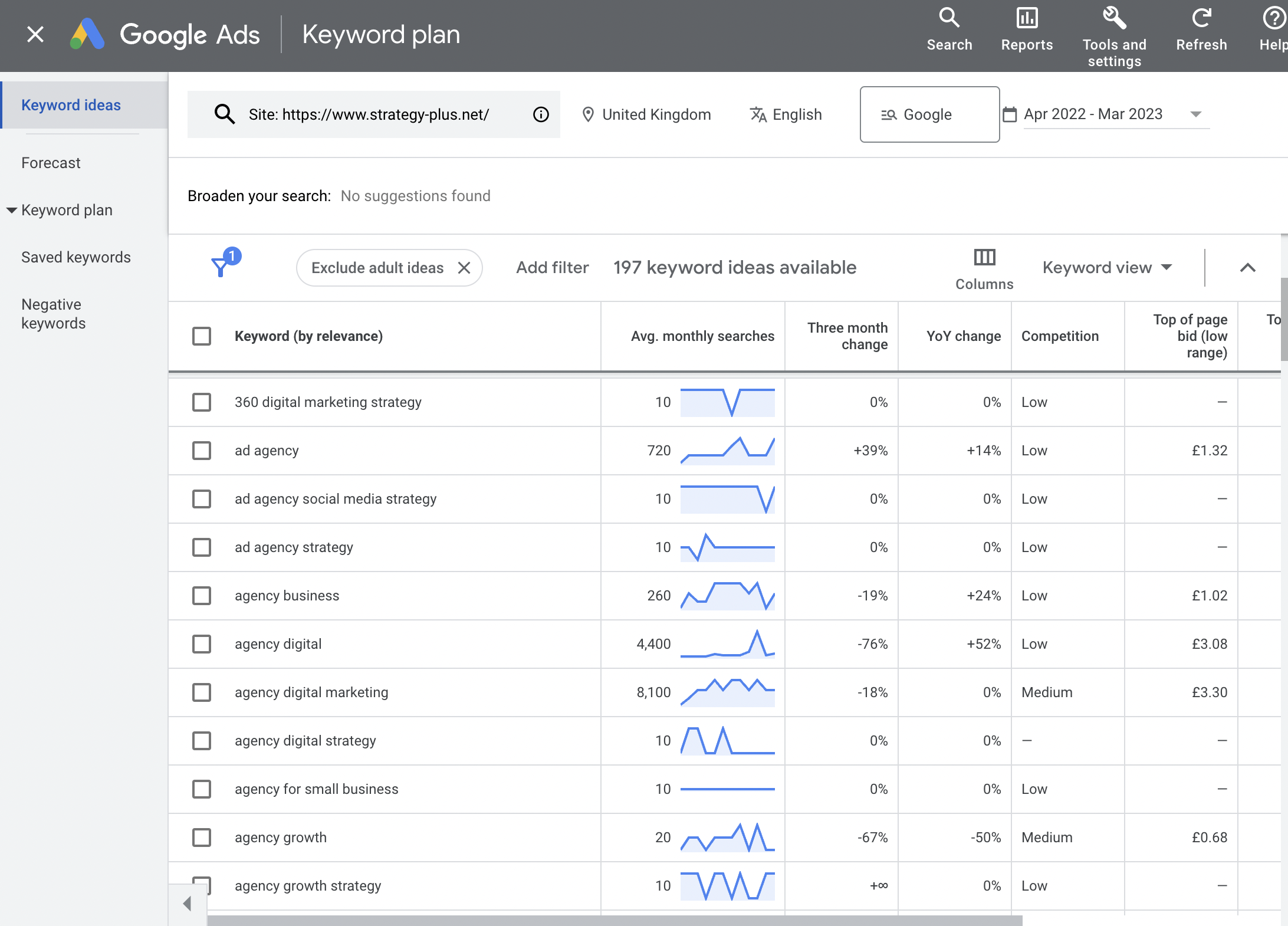Click Add filter
1288x926 pixels.
click(553, 268)
